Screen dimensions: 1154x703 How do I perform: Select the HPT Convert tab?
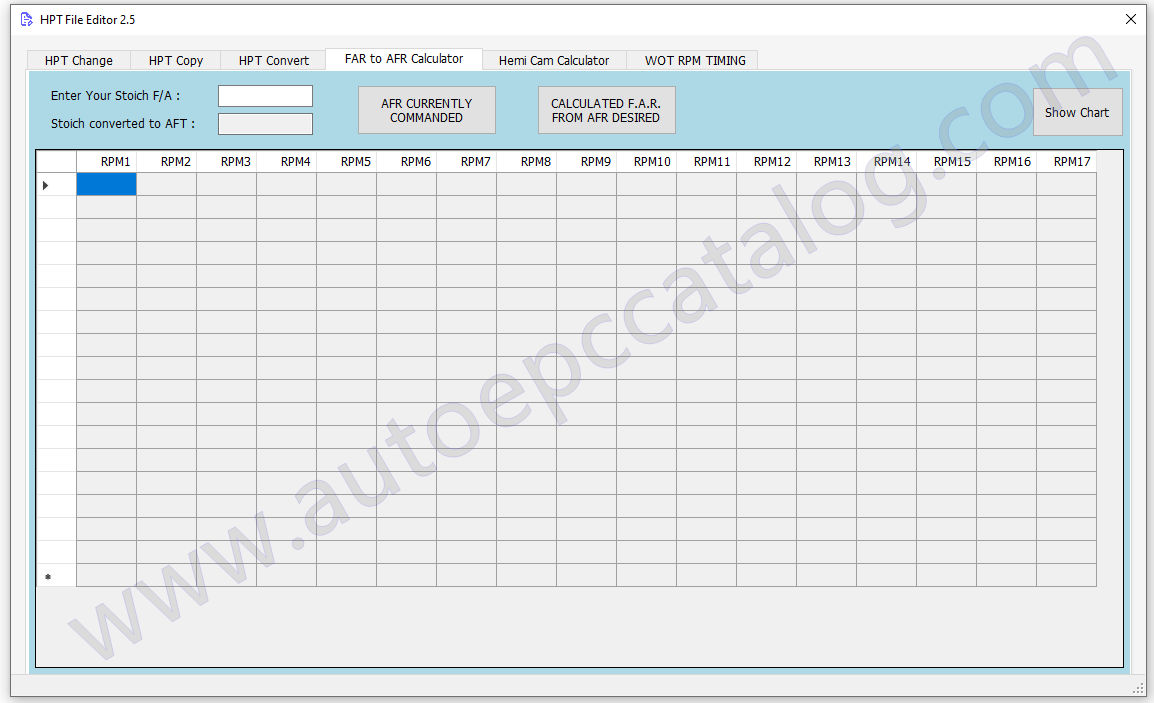point(274,60)
